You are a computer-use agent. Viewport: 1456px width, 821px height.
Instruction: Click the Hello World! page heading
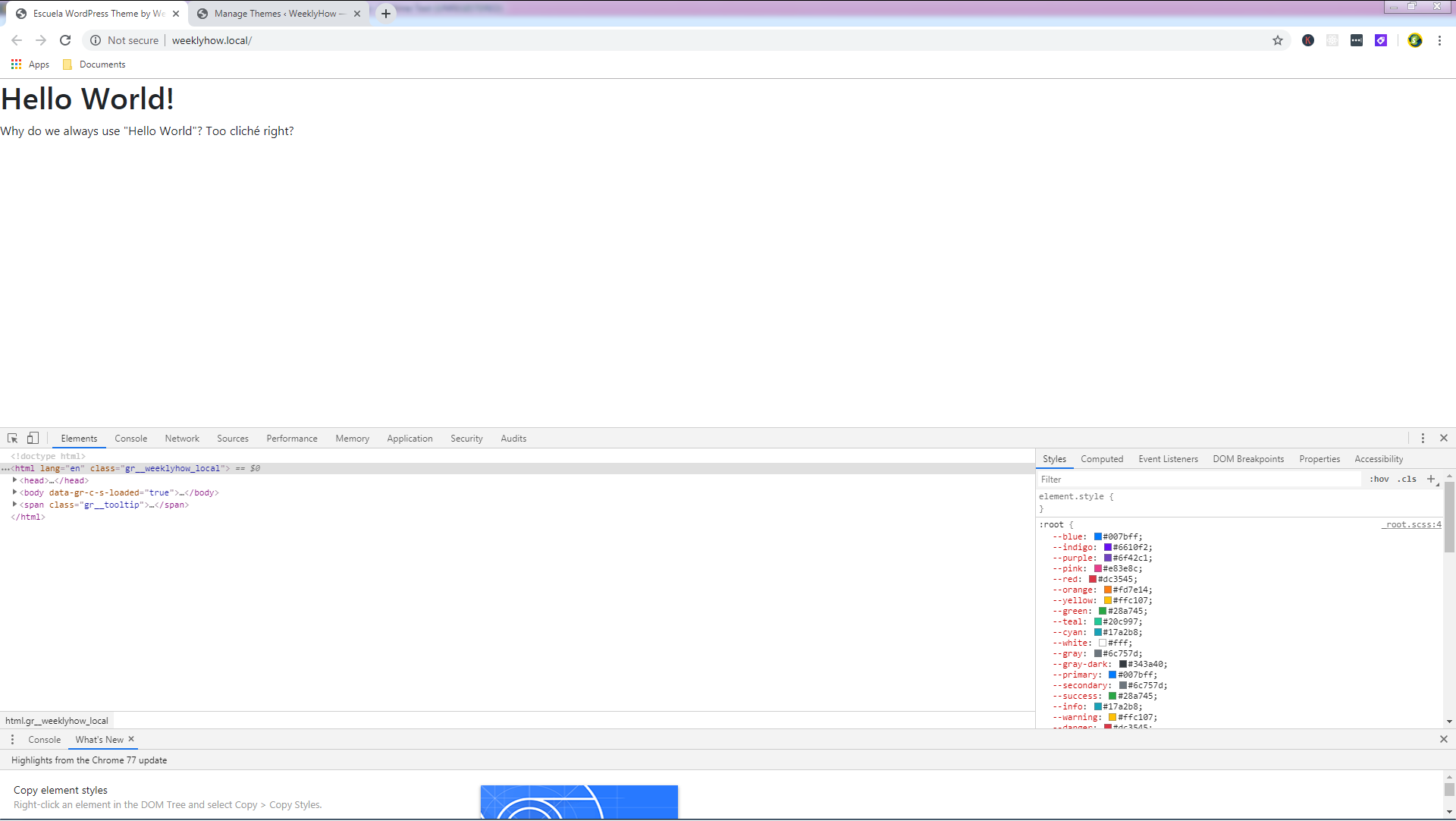click(x=87, y=99)
